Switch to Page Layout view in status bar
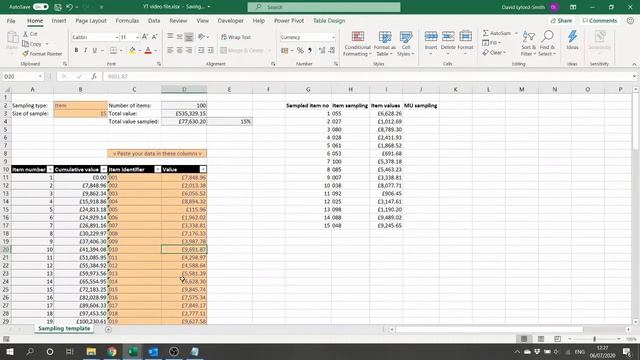This screenshot has width=640, height=360. (541, 339)
